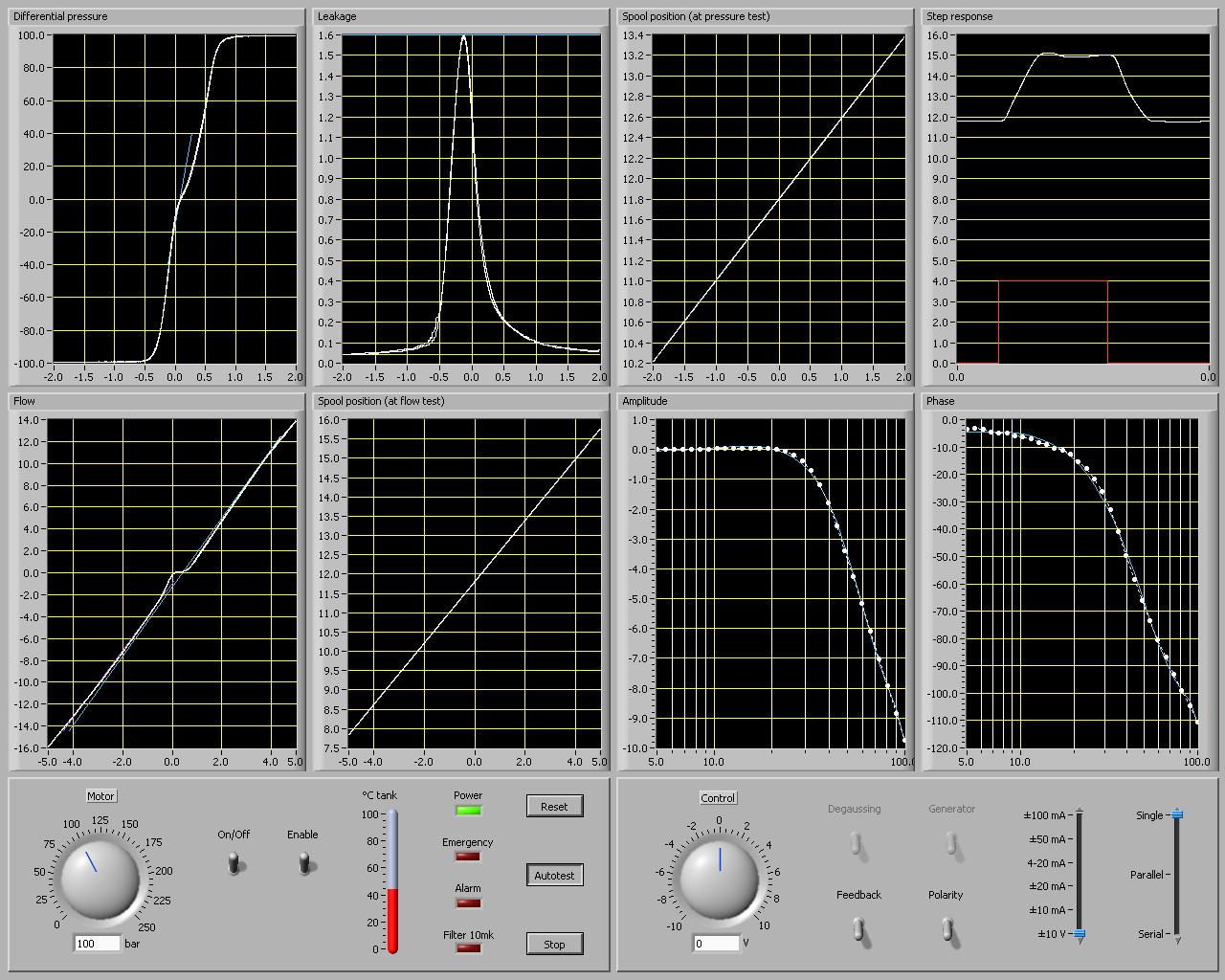Screen dimensions: 1225x980
Task: Select ±100 mA on the range slider
Action: (1079, 816)
